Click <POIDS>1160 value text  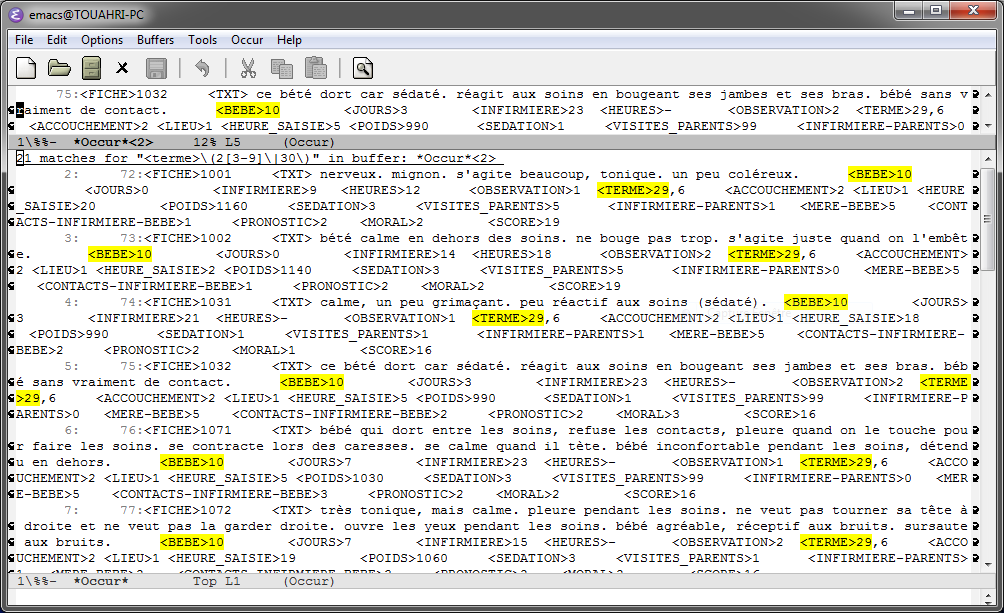click(x=204, y=206)
